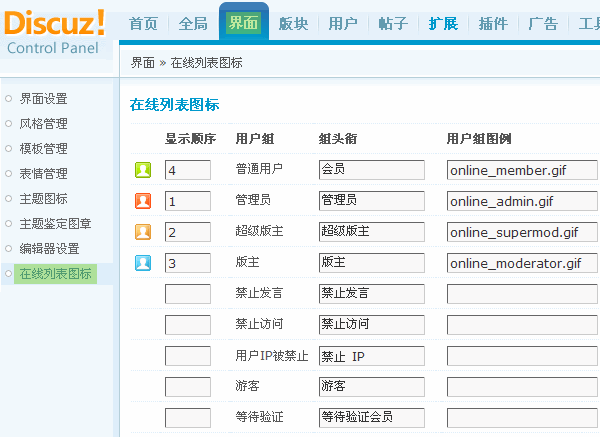Click the Discuz! logo
The image size is (600, 437).
(x=55, y=23)
